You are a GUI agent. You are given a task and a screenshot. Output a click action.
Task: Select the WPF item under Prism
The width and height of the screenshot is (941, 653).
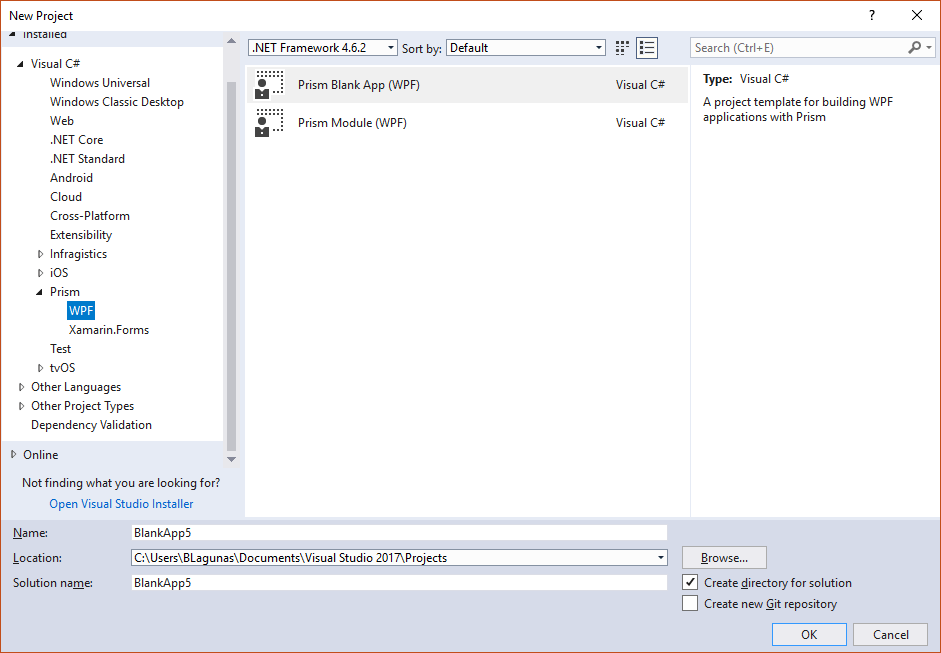(x=81, y=311)
